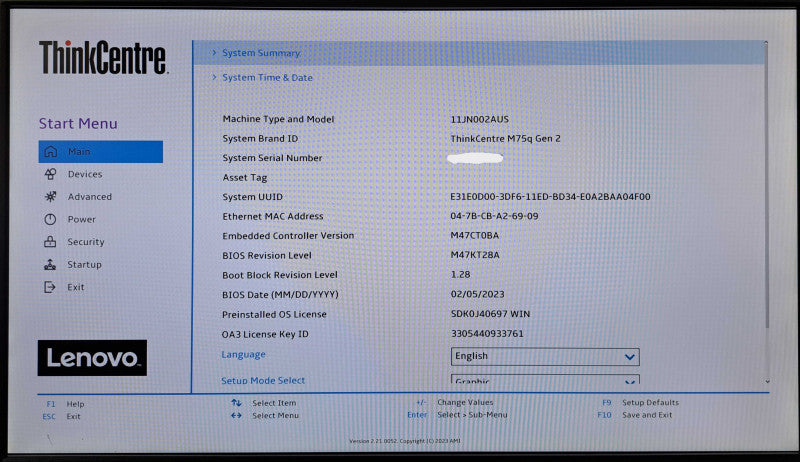Click the Exit door-arrow icon
The height and width of the screenshot is (462, 800).
pyautogui.click(x=49, y=287)
